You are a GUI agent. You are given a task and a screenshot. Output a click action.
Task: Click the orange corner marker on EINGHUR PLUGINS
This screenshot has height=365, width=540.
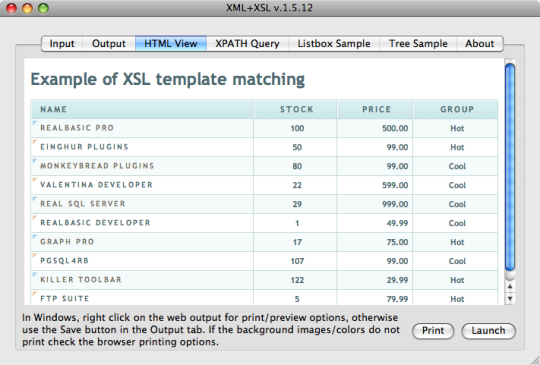click(34, 142)
